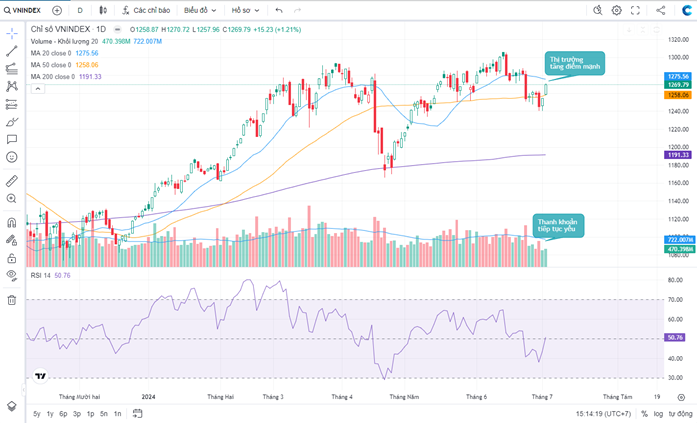Expand the Hồ sơ dropdown
This screenshot has width=697, height=423.
[x=245, y=10]
